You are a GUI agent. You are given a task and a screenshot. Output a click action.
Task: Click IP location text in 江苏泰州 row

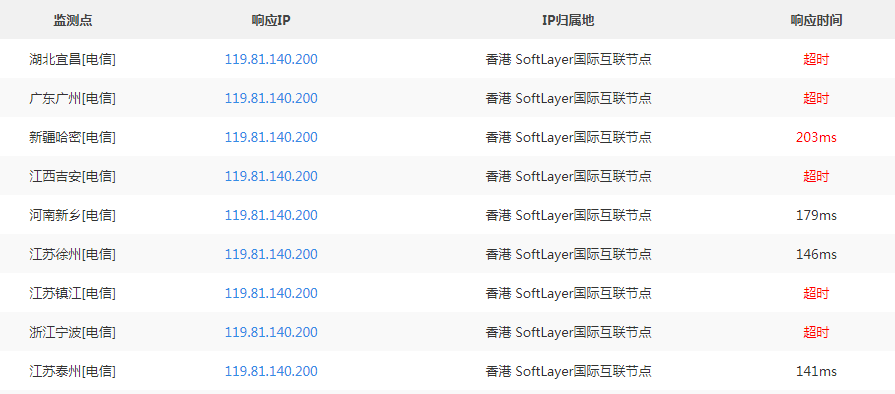(x=569, y=371)
